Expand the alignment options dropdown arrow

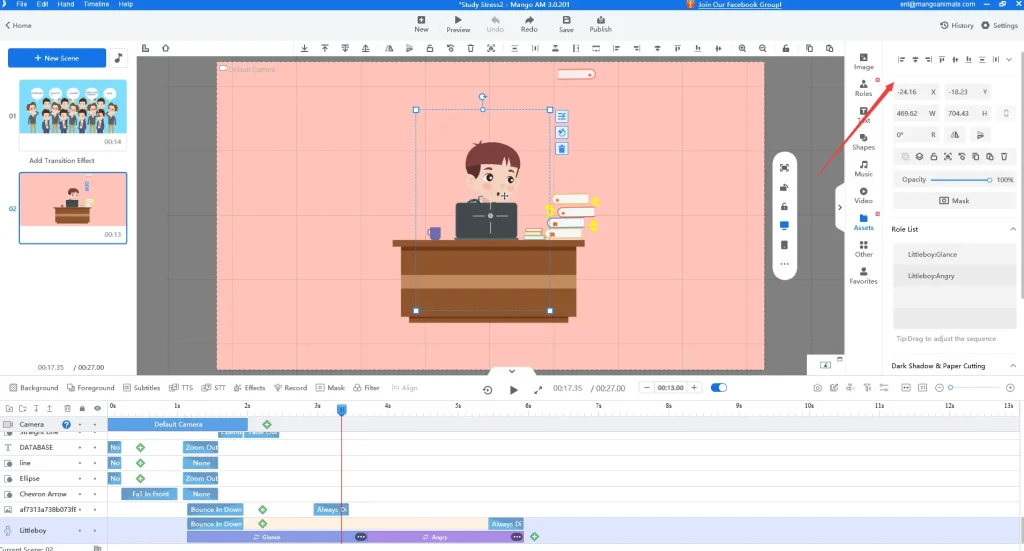tap(1009, 60)
